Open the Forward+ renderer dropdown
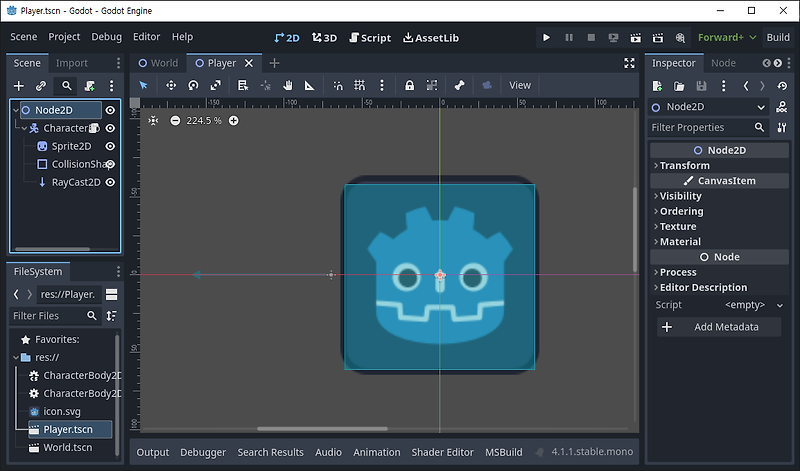The width and height of the screenshot is (800, 471). 727,37
